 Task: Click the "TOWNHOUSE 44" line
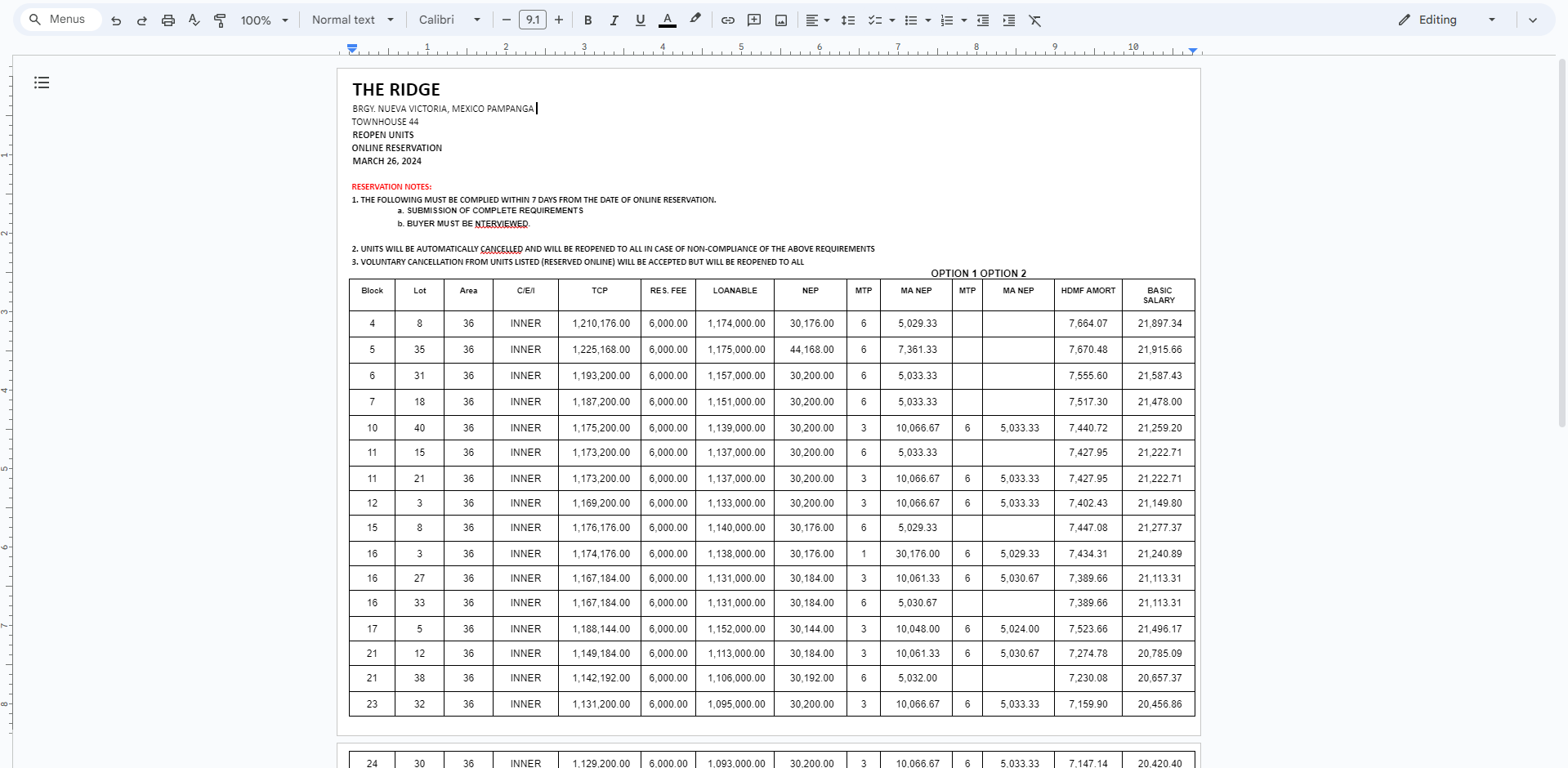385,122
